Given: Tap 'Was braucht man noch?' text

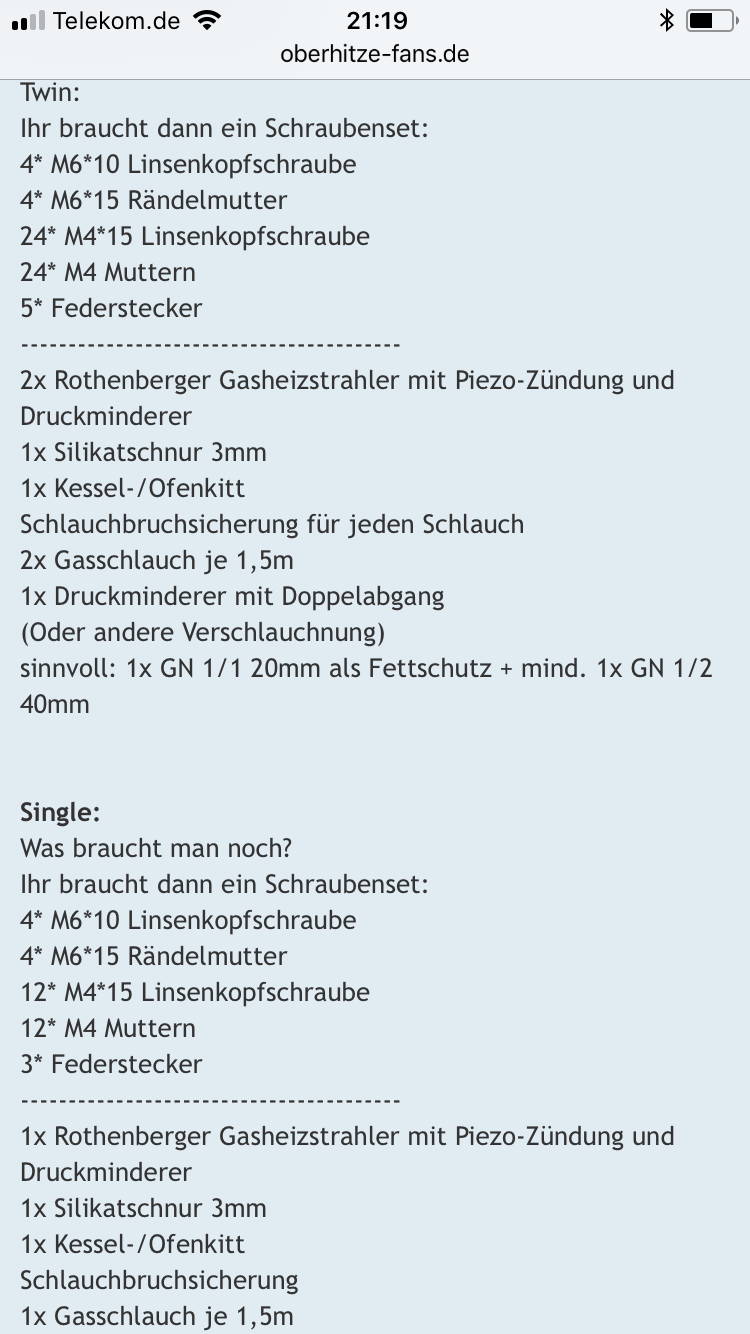Looking at the screenshot, I should click(x=155, y=849).
